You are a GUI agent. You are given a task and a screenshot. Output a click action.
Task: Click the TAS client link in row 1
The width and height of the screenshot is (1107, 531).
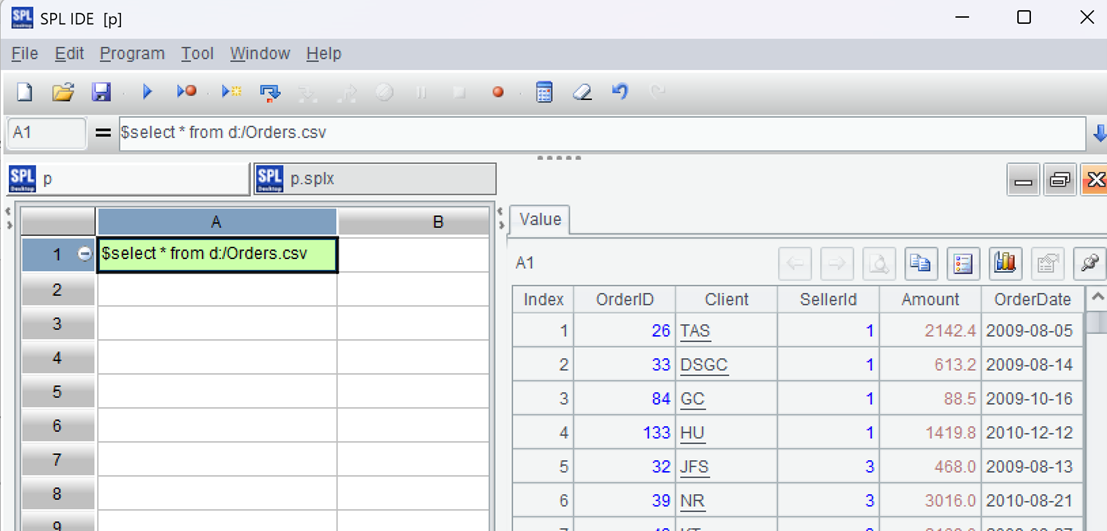tap(695, 331)
